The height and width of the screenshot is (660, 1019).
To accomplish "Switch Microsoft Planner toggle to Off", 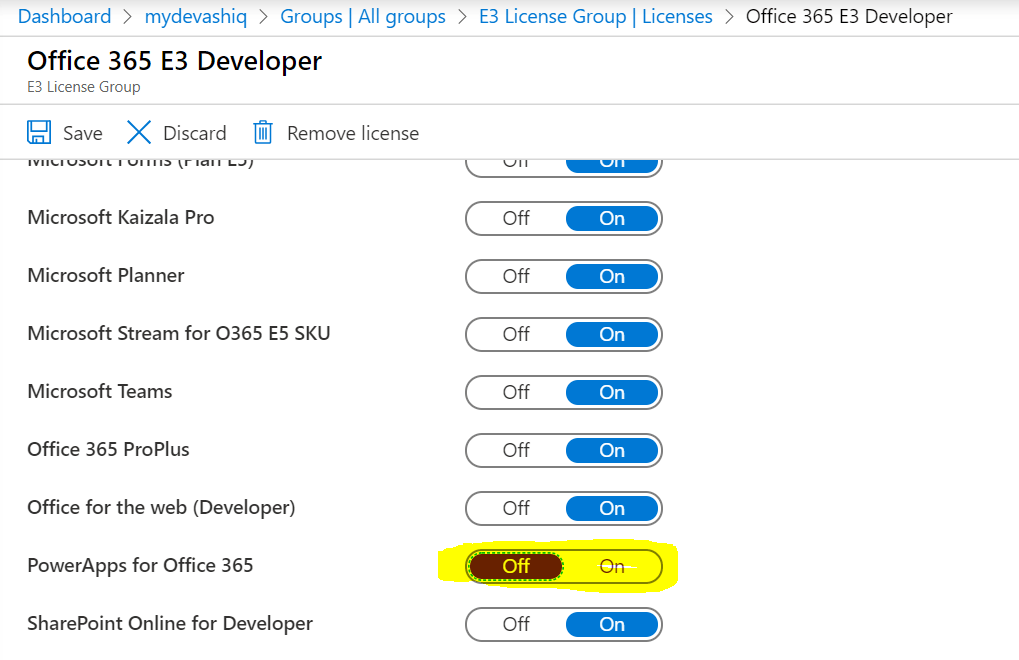I will (x=516, y=276).
